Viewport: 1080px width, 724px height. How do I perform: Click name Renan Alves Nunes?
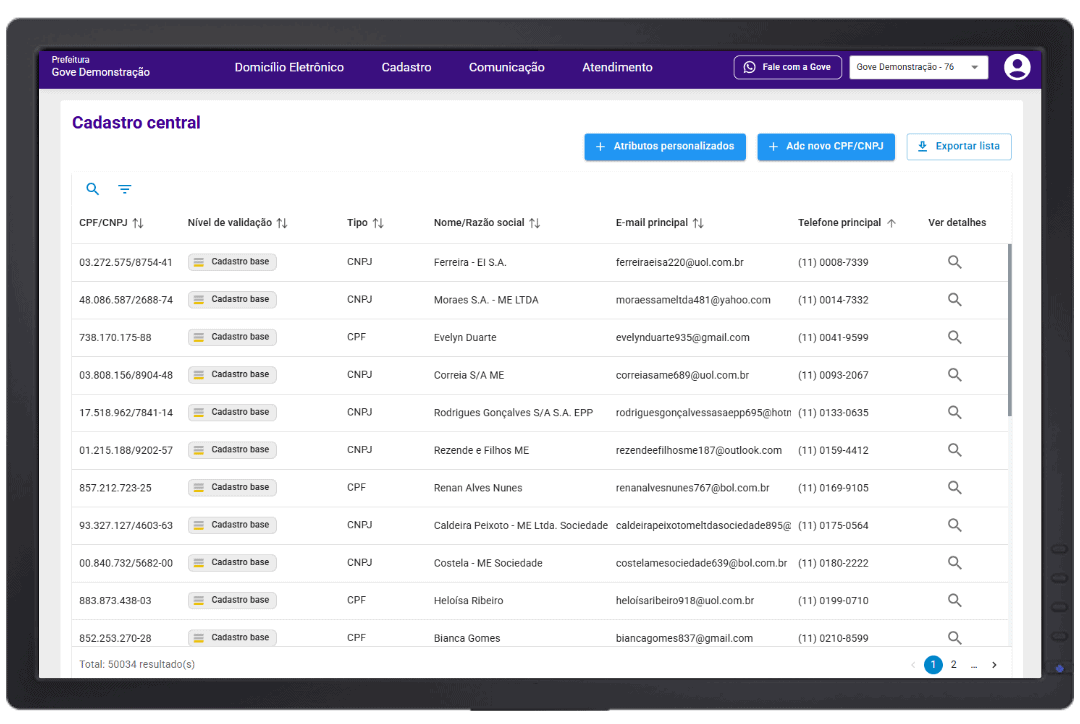478,488
